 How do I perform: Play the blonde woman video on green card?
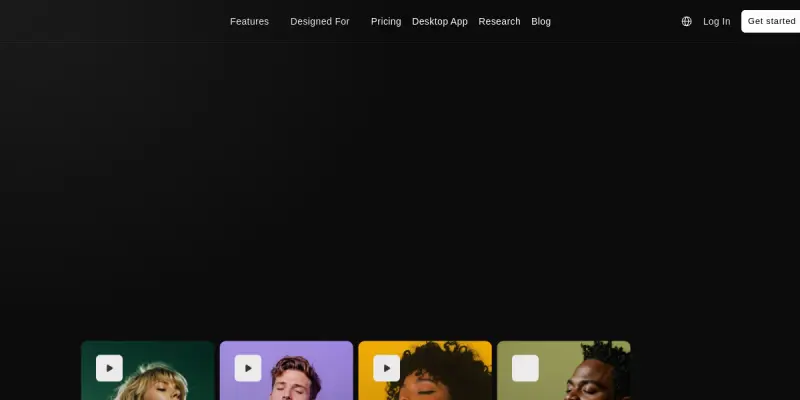pos(109,368)
